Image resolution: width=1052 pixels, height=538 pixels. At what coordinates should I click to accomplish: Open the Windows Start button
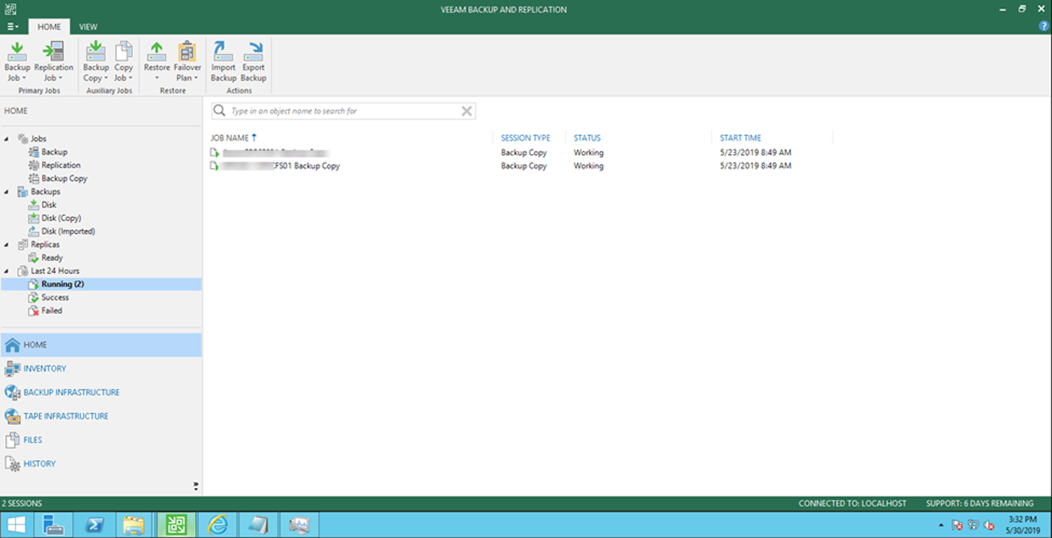17,525
